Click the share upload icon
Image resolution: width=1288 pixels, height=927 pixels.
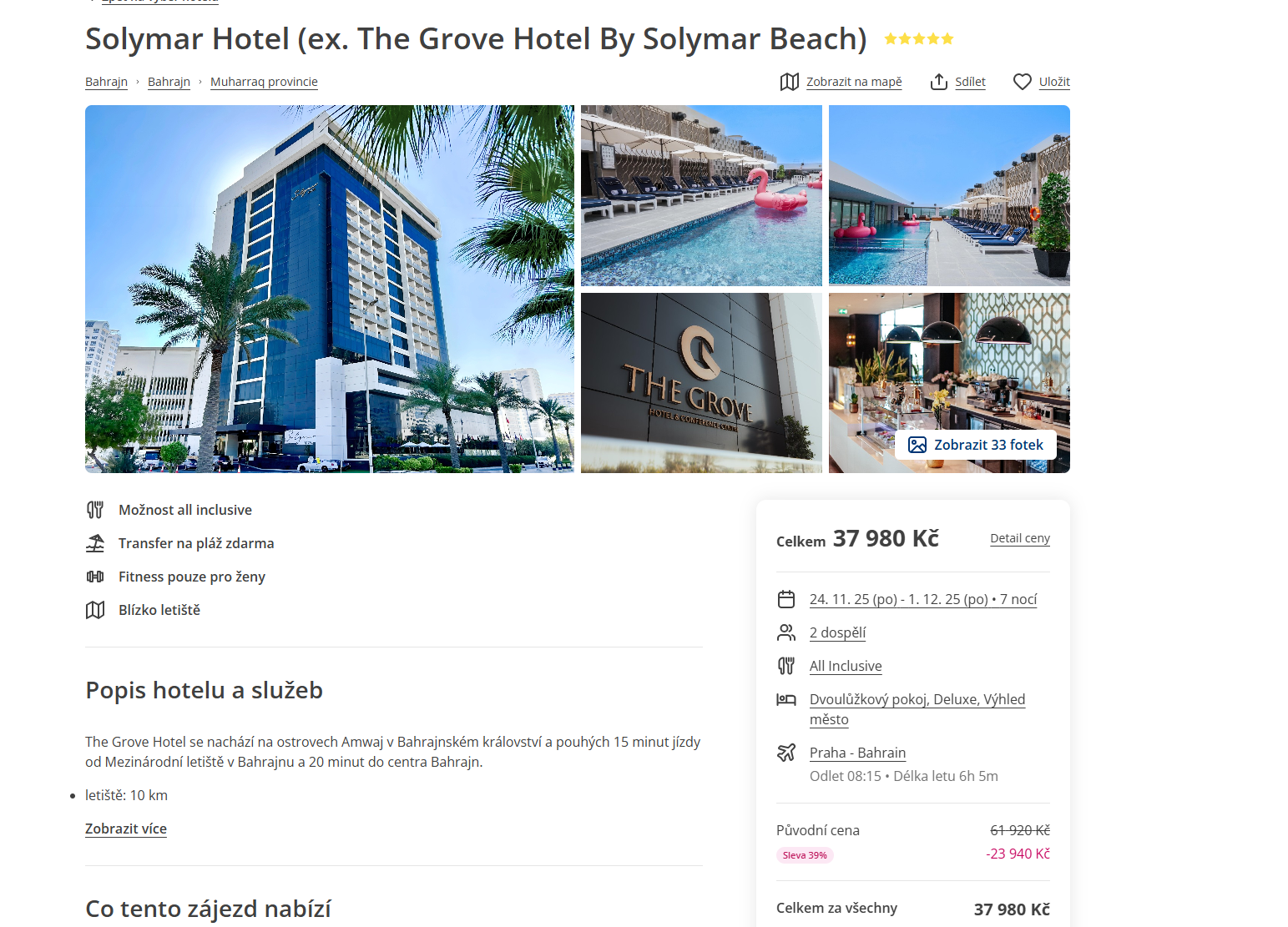939,82
